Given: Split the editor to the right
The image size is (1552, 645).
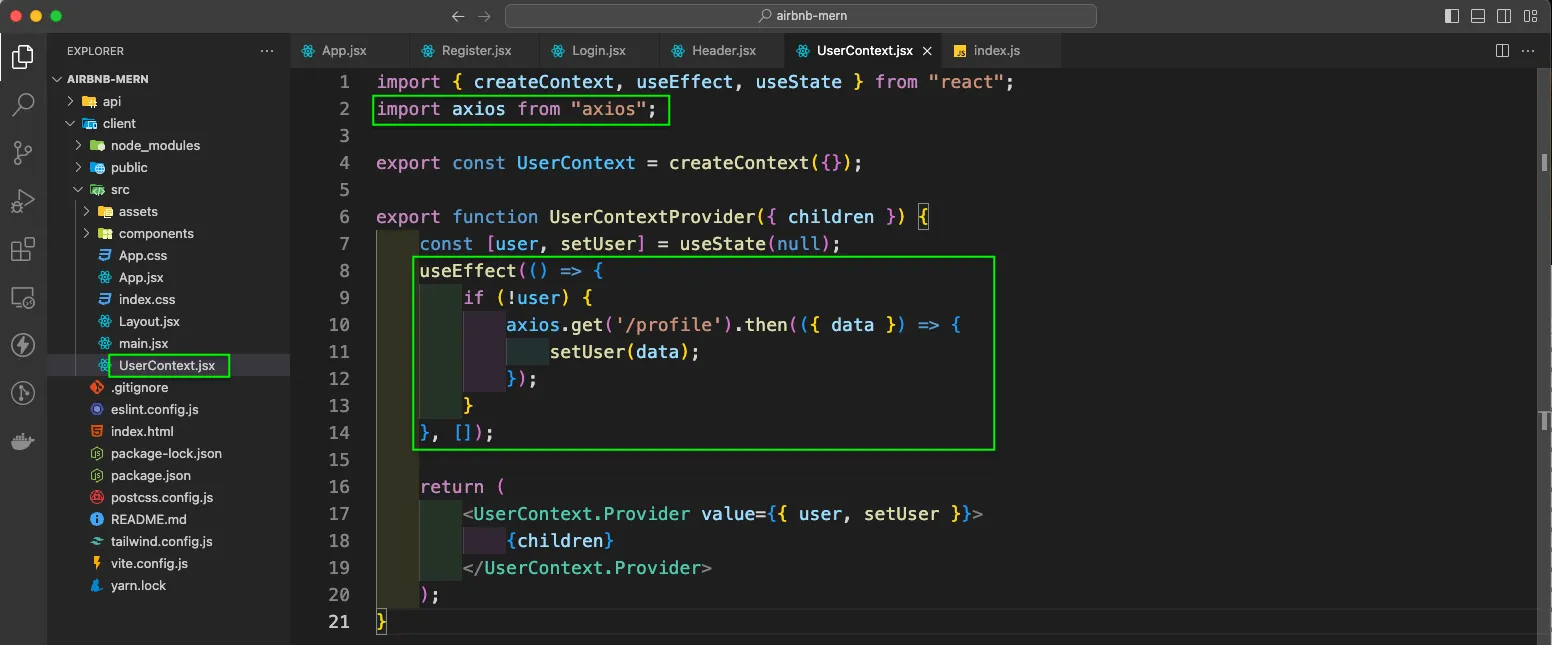Looking at the screenshot, I should point(1502,50).
